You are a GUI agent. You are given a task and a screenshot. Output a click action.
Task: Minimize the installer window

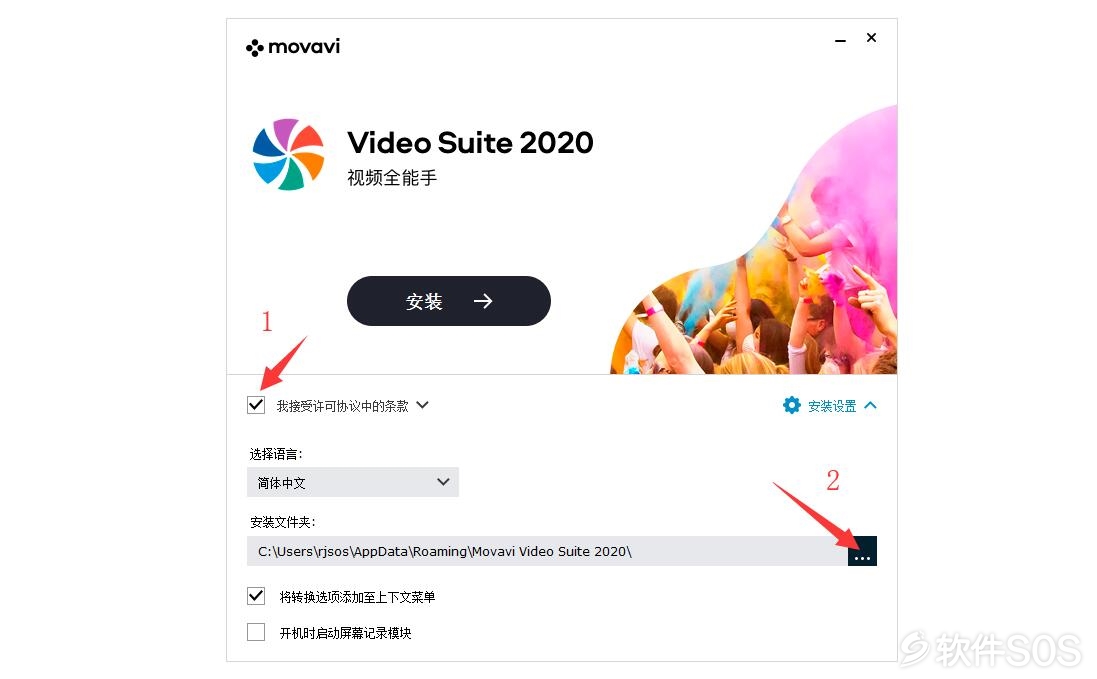(x=840, y=41)
